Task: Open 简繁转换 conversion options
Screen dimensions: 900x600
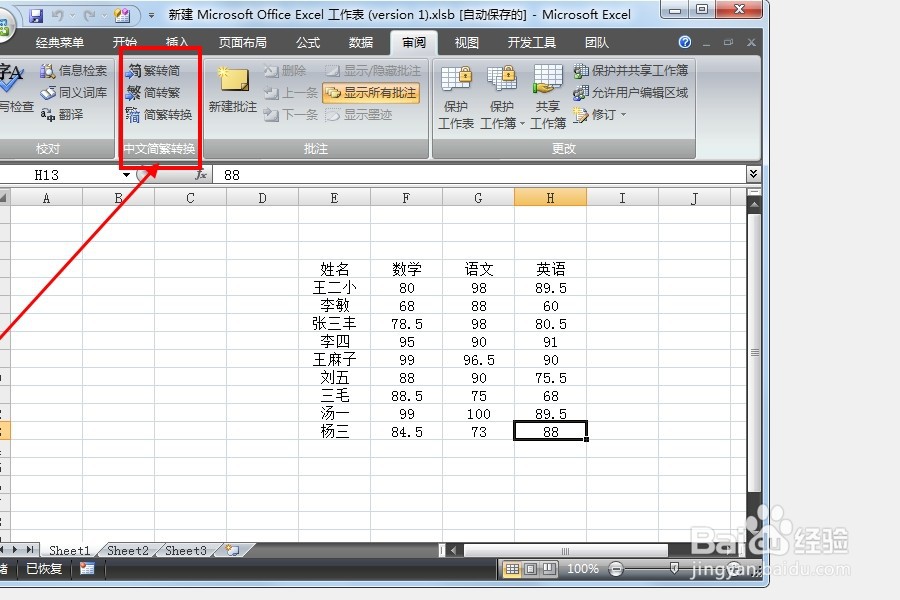Action: 159,114
